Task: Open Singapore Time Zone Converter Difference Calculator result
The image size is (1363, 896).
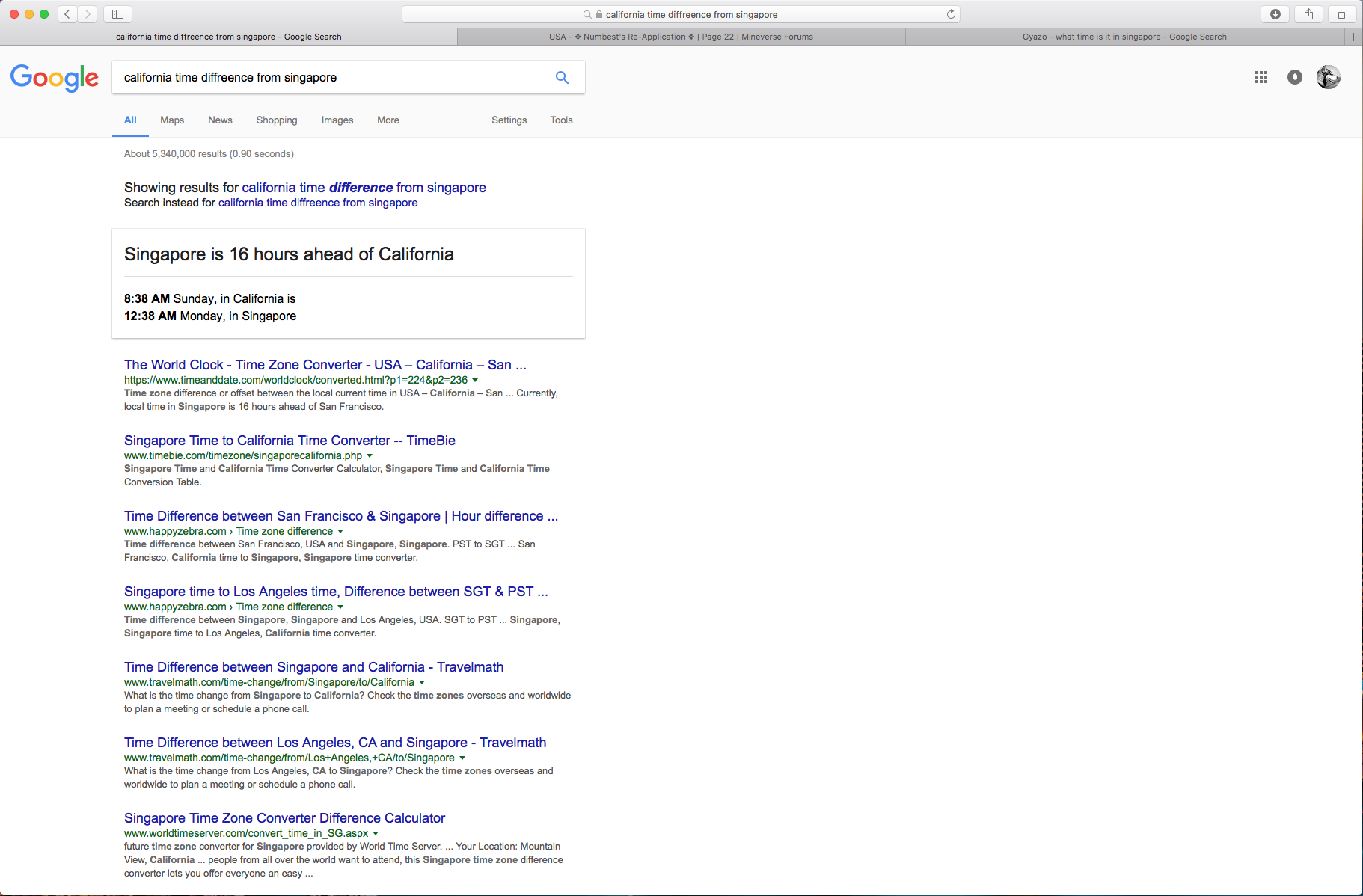Action: [284, 818]
